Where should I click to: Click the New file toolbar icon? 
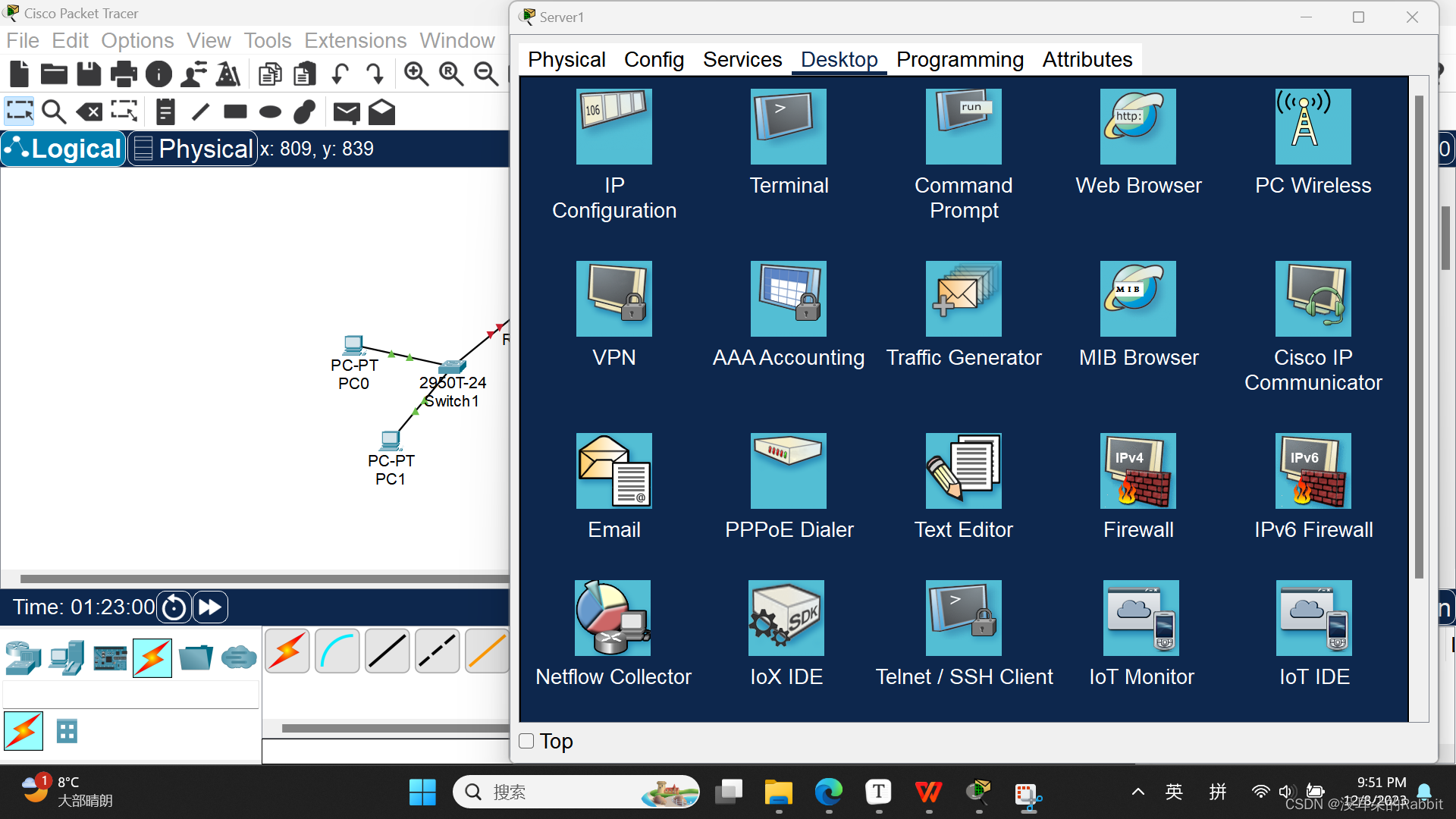(x=19, y=74)
